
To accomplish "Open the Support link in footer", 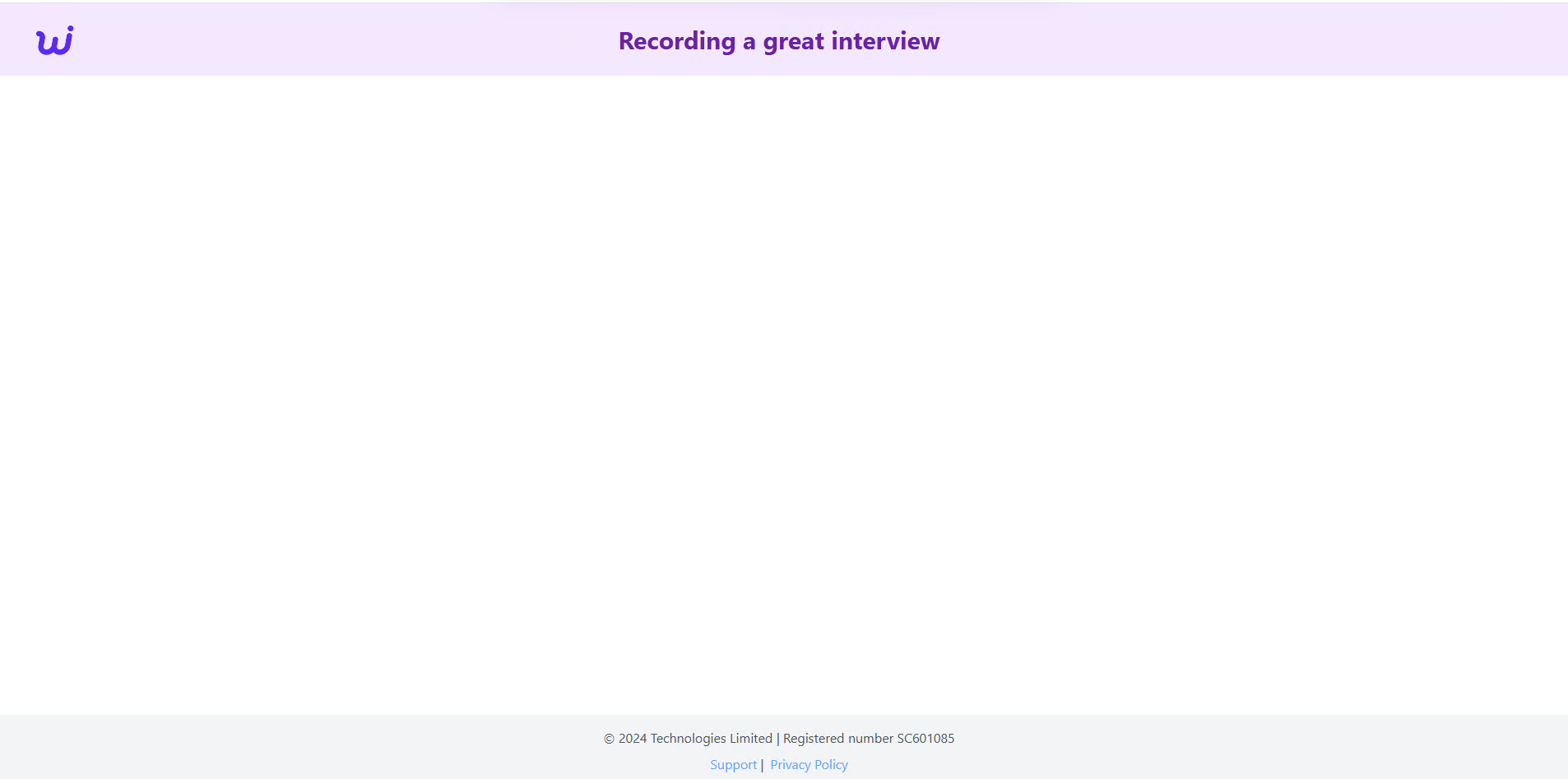I will click(733, 765).
